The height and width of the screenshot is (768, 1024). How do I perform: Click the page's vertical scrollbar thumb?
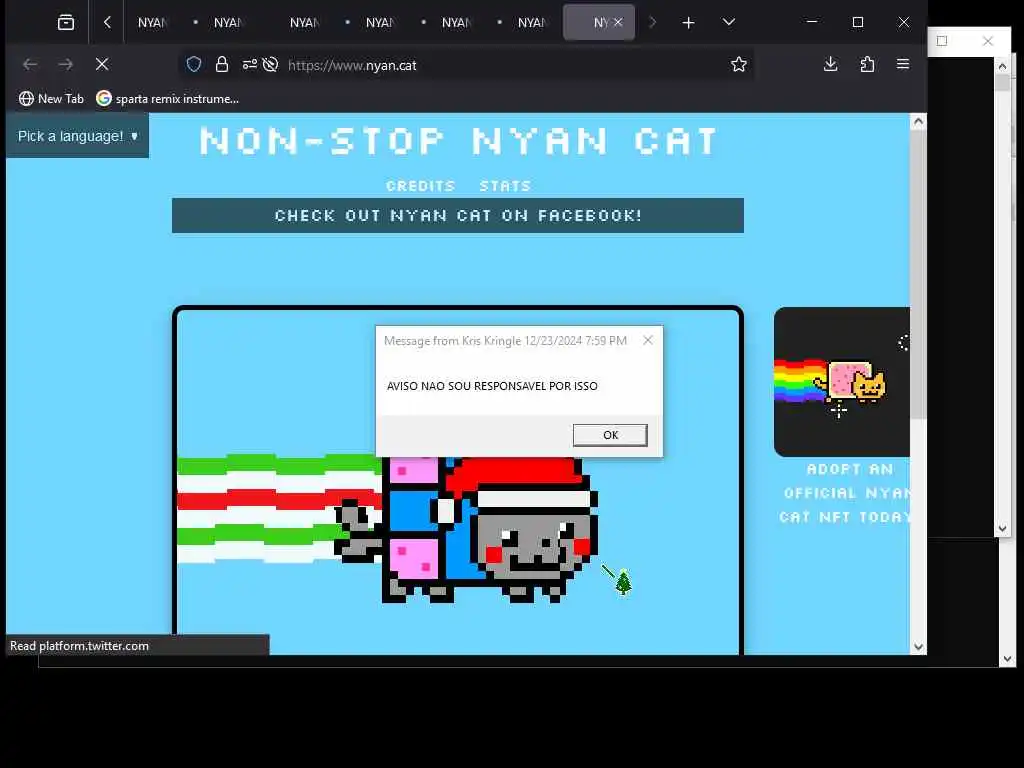click(x=918, y=274)
